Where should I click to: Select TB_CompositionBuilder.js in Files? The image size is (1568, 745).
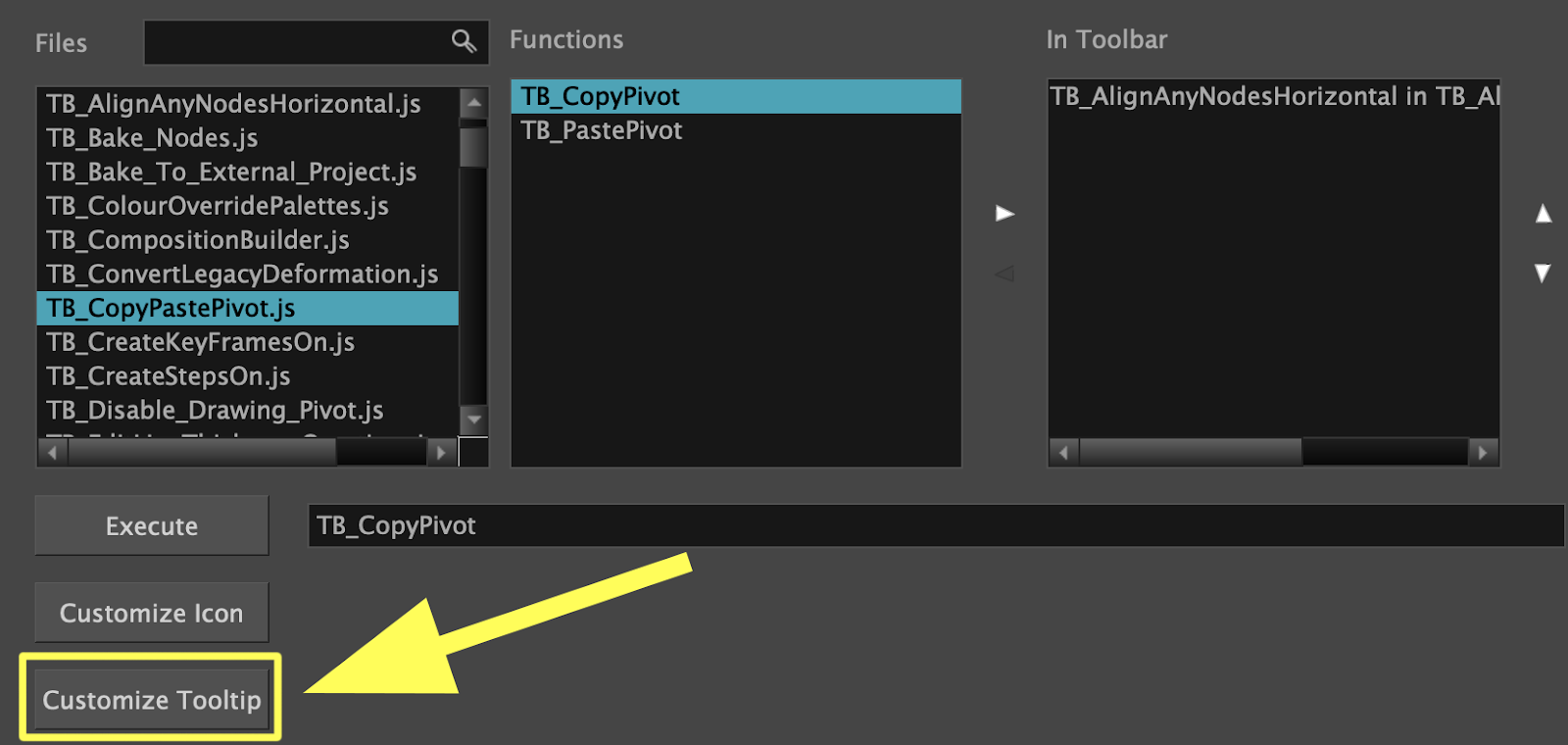coord(198,240)
